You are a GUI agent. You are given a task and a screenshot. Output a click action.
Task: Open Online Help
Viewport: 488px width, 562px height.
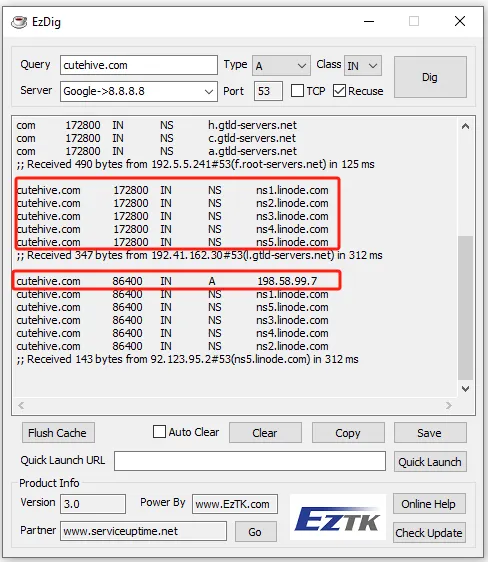(x=429, y=504)
